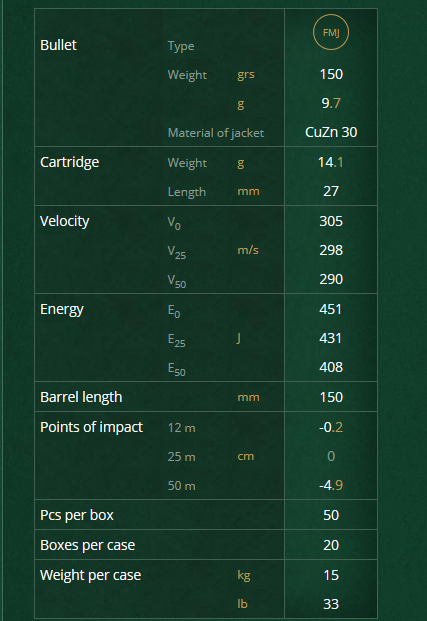Viewport: 427px width, 621px height.
Task: Click the cartridge length value 27
Action: click(331, 191)
